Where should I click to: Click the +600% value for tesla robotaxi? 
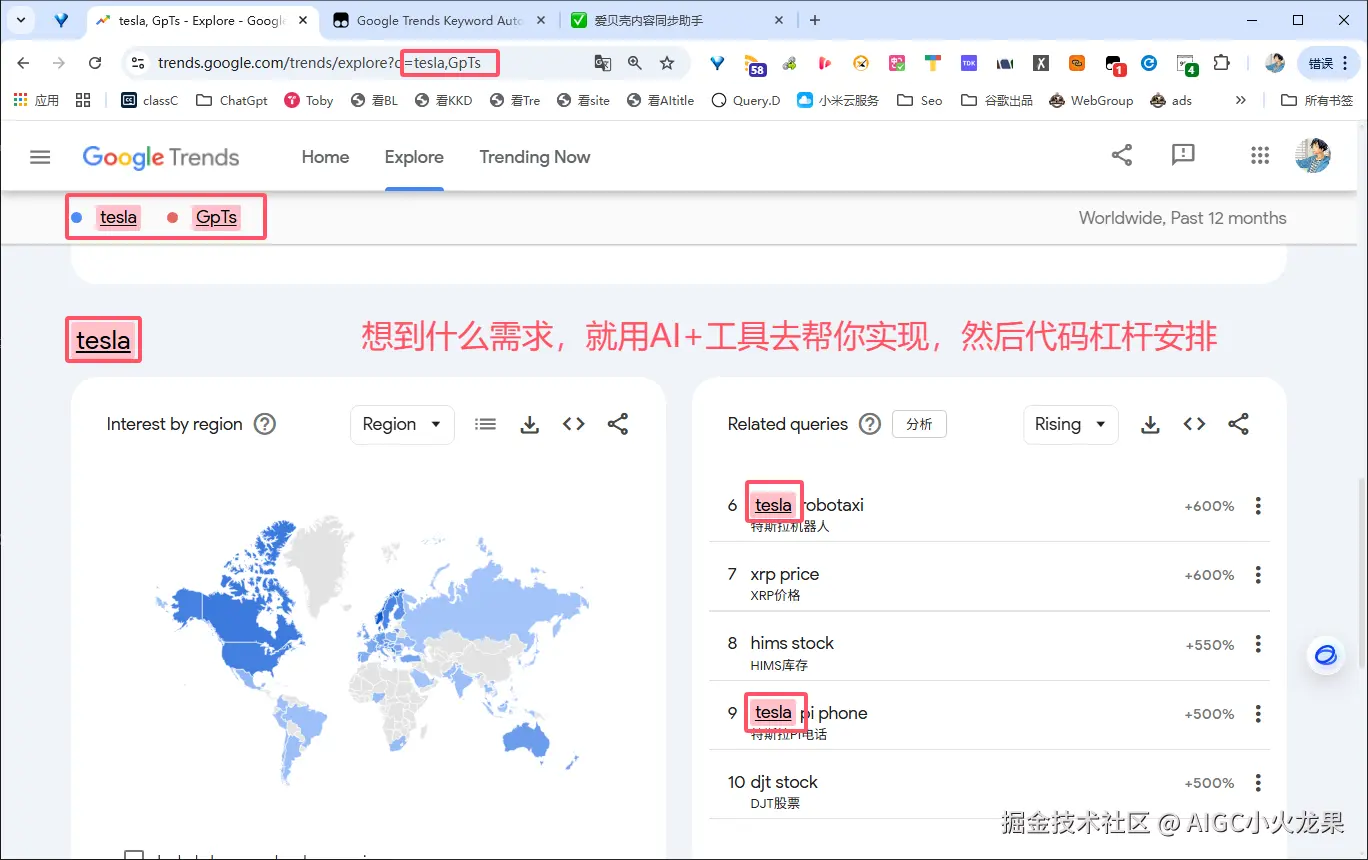1209,506
